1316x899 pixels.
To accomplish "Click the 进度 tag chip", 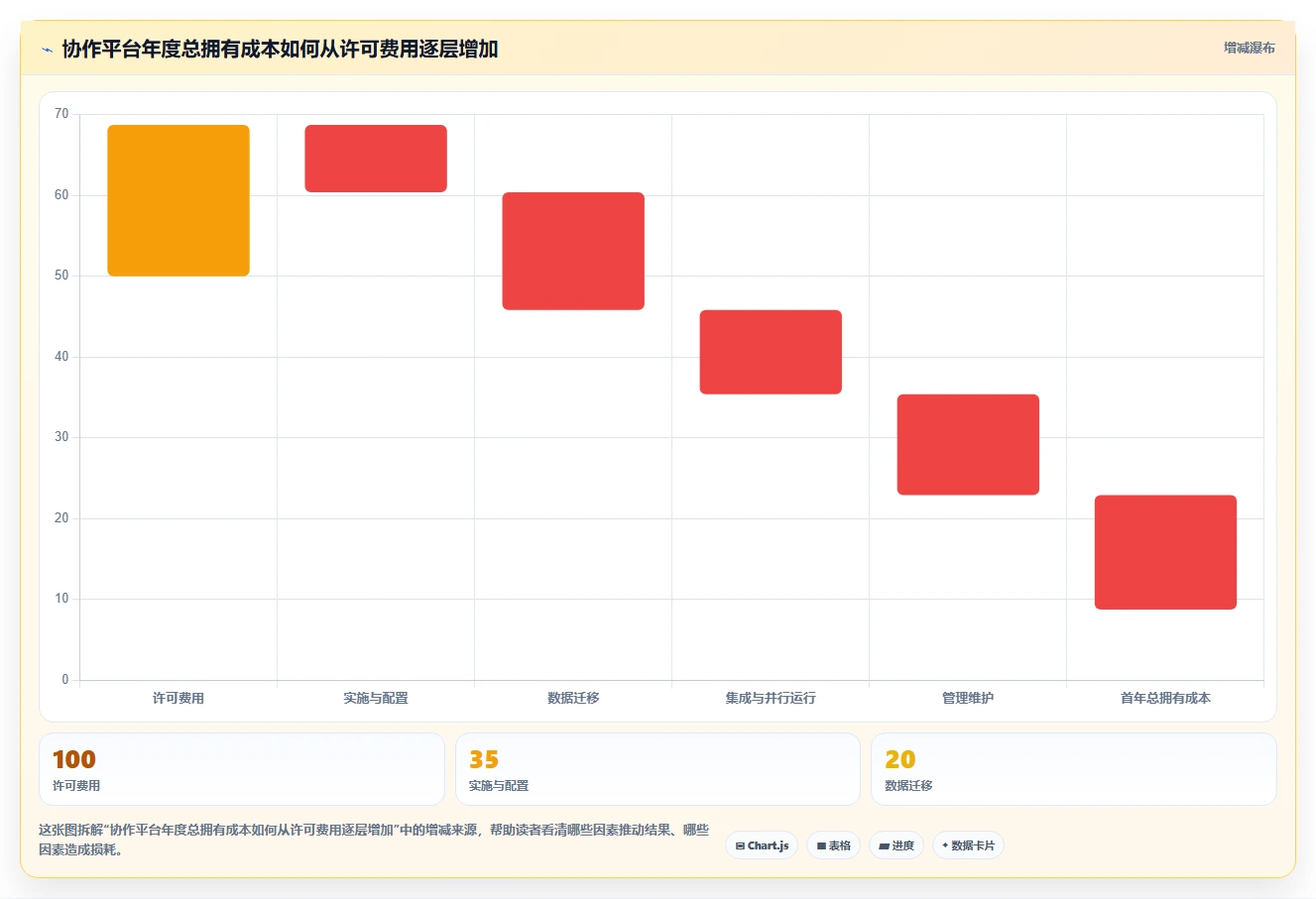I will click(897, 845).
